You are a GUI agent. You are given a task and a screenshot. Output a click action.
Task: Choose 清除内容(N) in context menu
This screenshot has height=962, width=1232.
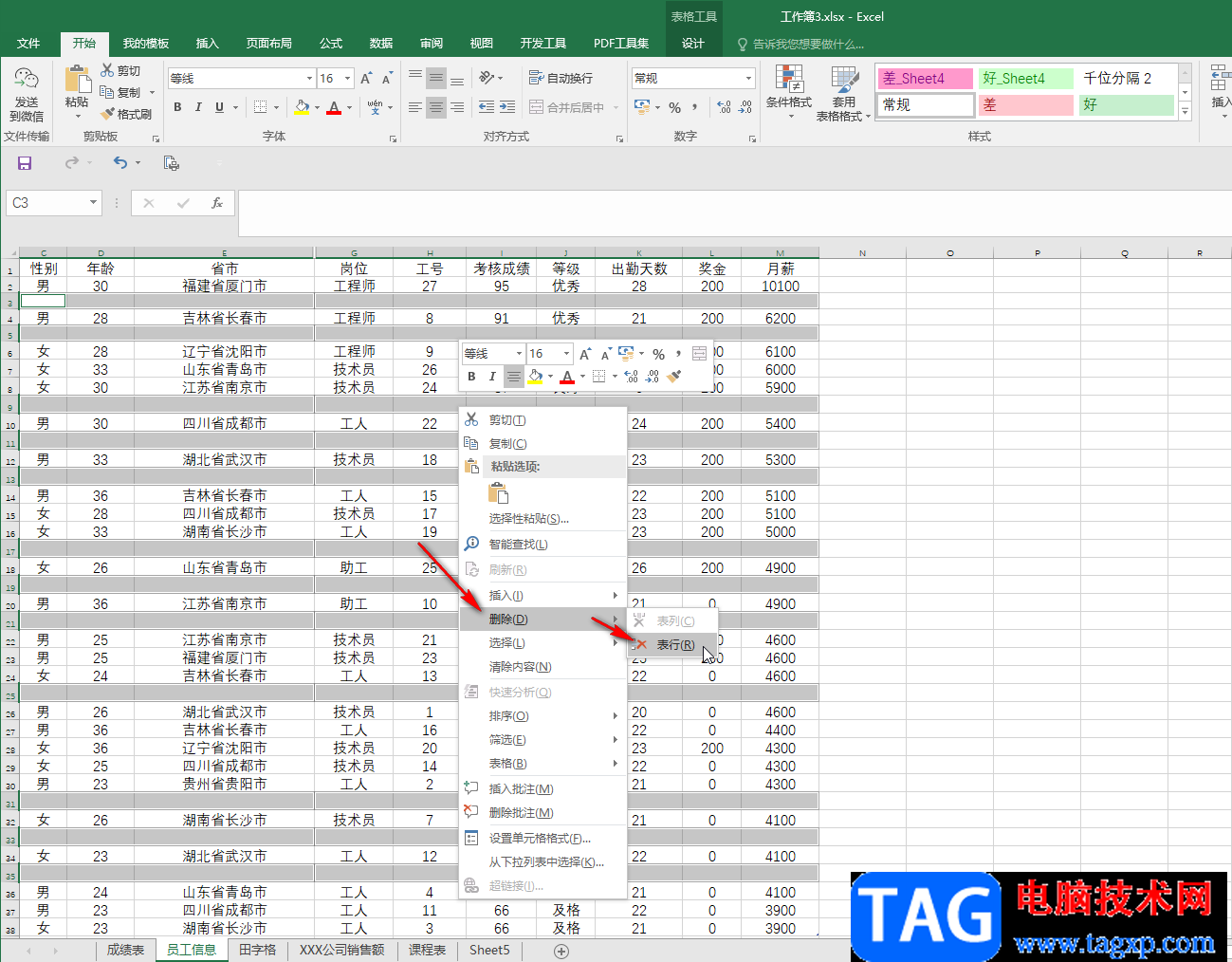tap(542, 667)
